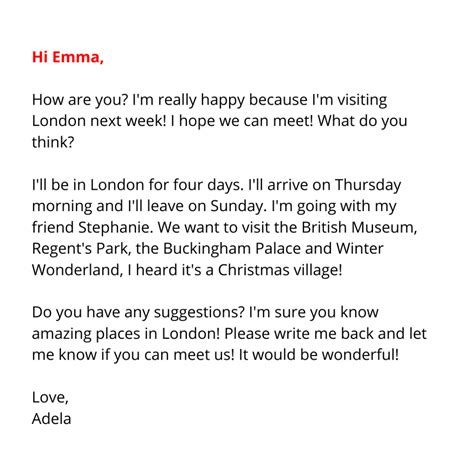Click the closing word 'Love,'
Screen dimensions: 474x474
click(50, 398)
